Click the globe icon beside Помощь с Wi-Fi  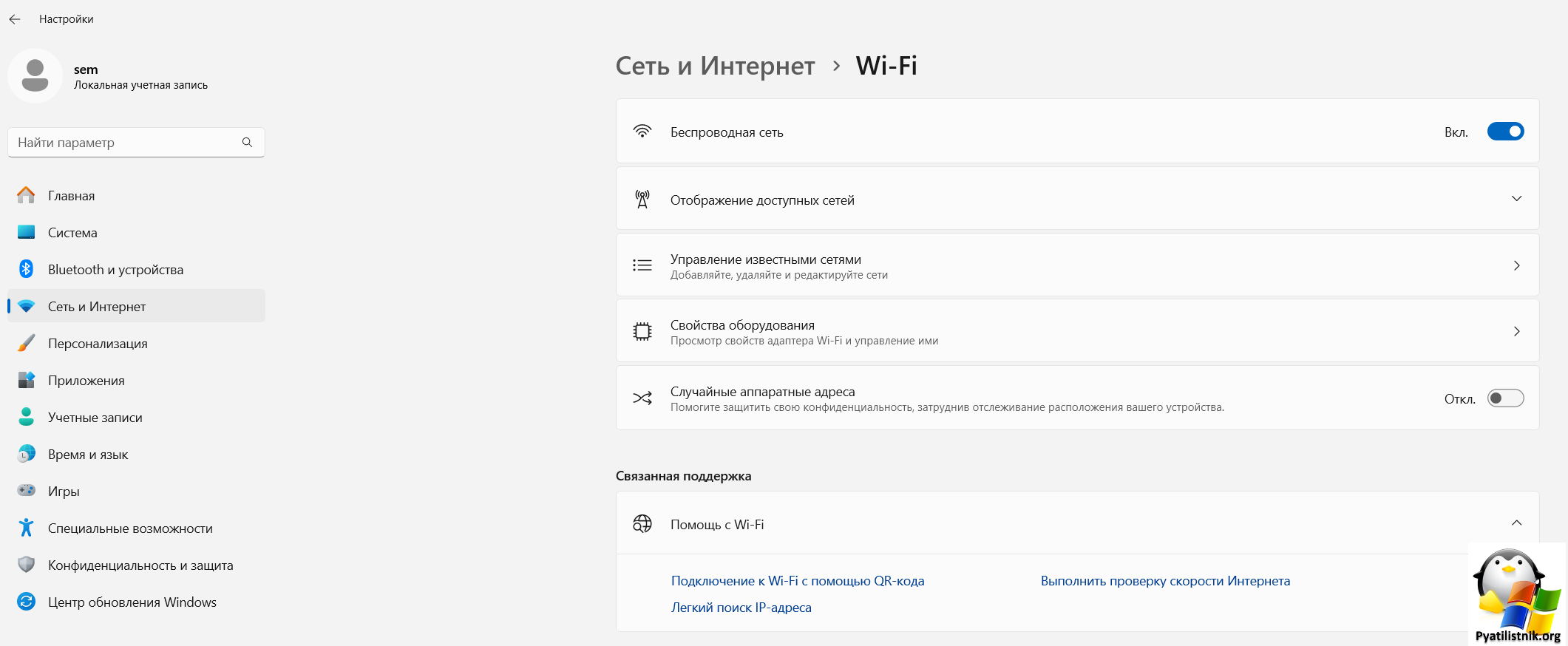coord(642,524)
